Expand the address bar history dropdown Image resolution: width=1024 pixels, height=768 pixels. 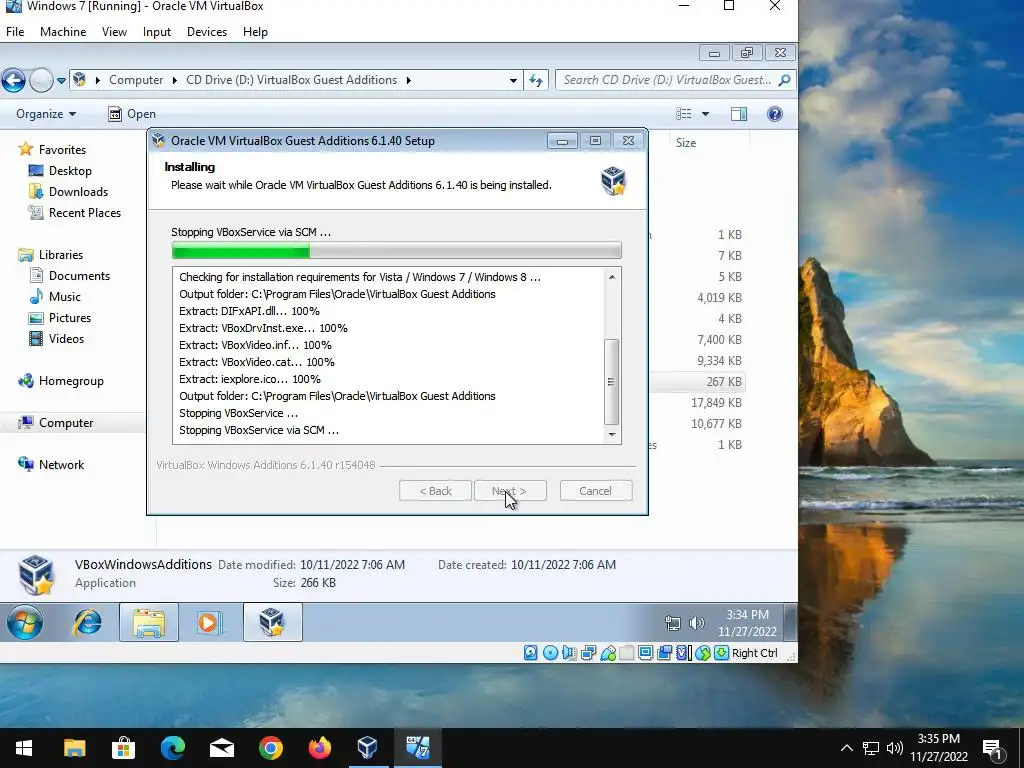tap(513, 80)
